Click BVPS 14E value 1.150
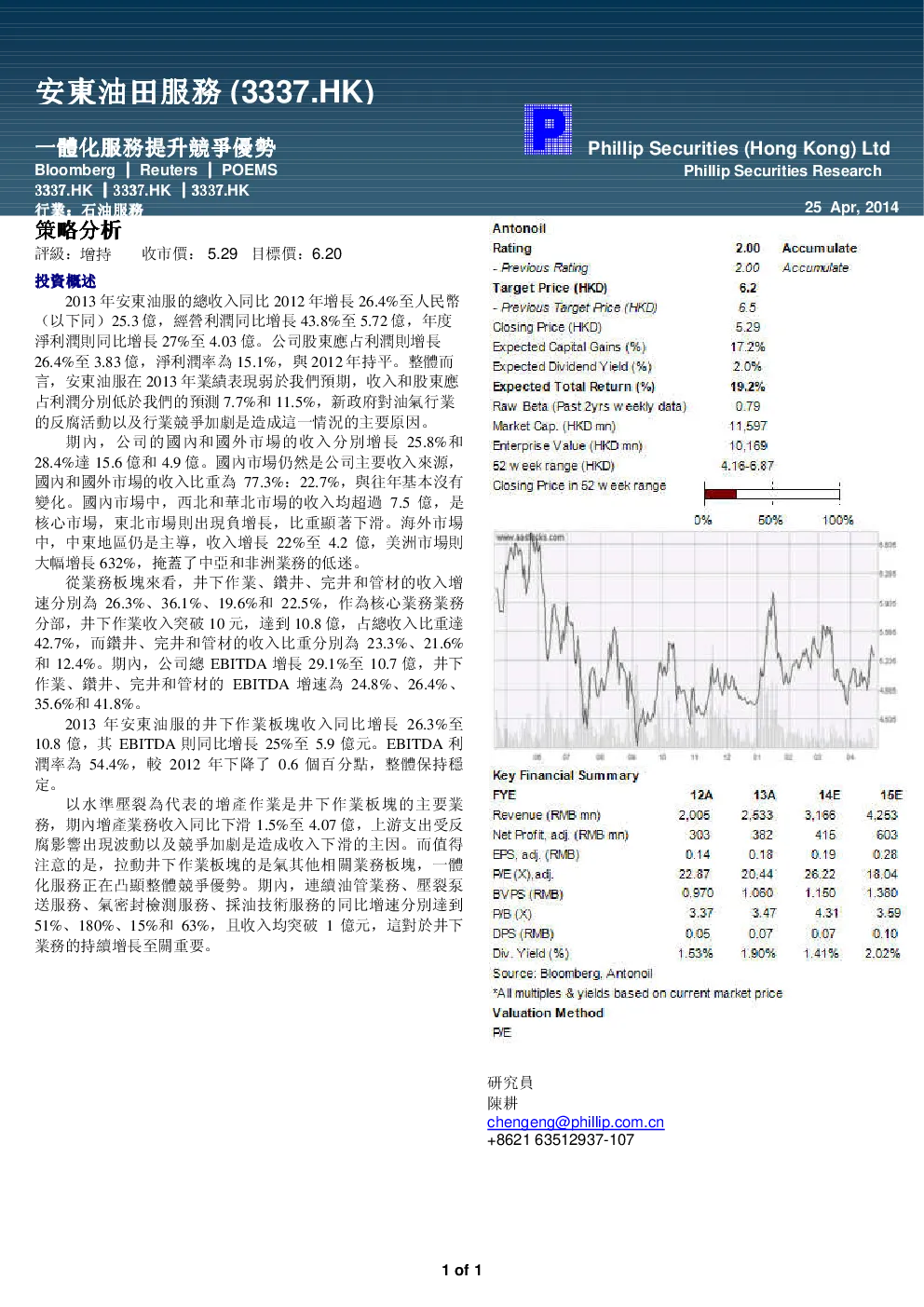The width and height of the screenshot is (924, 1307). [820, 893]
